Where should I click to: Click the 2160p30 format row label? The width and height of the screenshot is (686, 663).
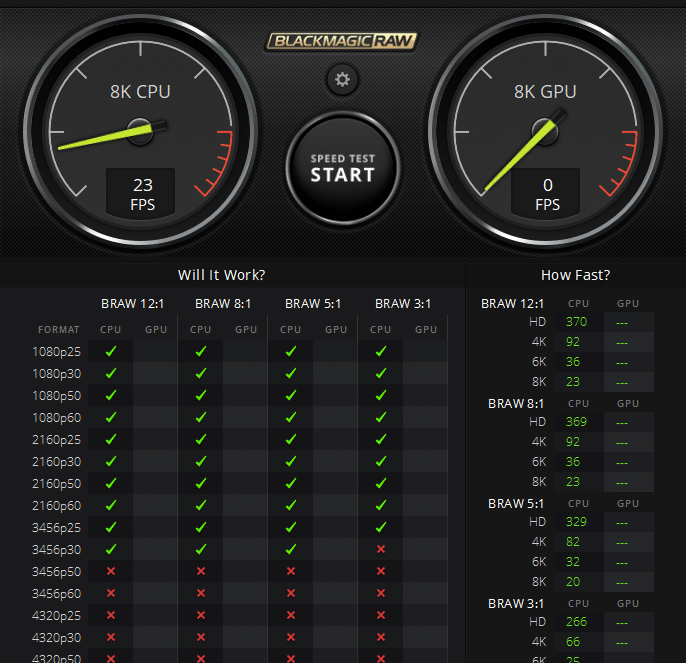point(56,462)
